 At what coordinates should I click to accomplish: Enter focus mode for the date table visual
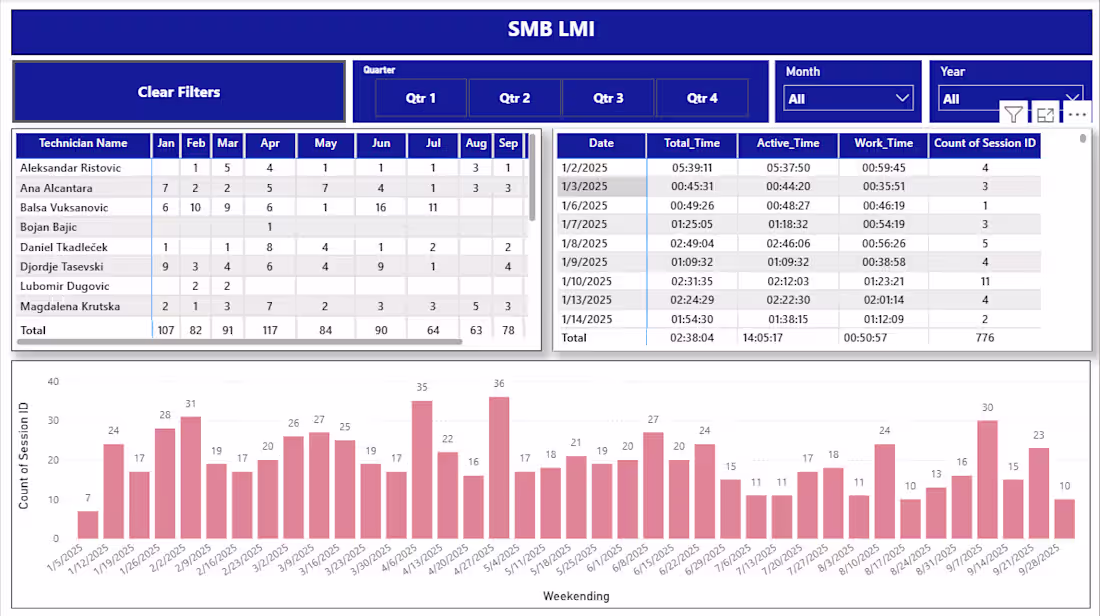click(1045, 114)
